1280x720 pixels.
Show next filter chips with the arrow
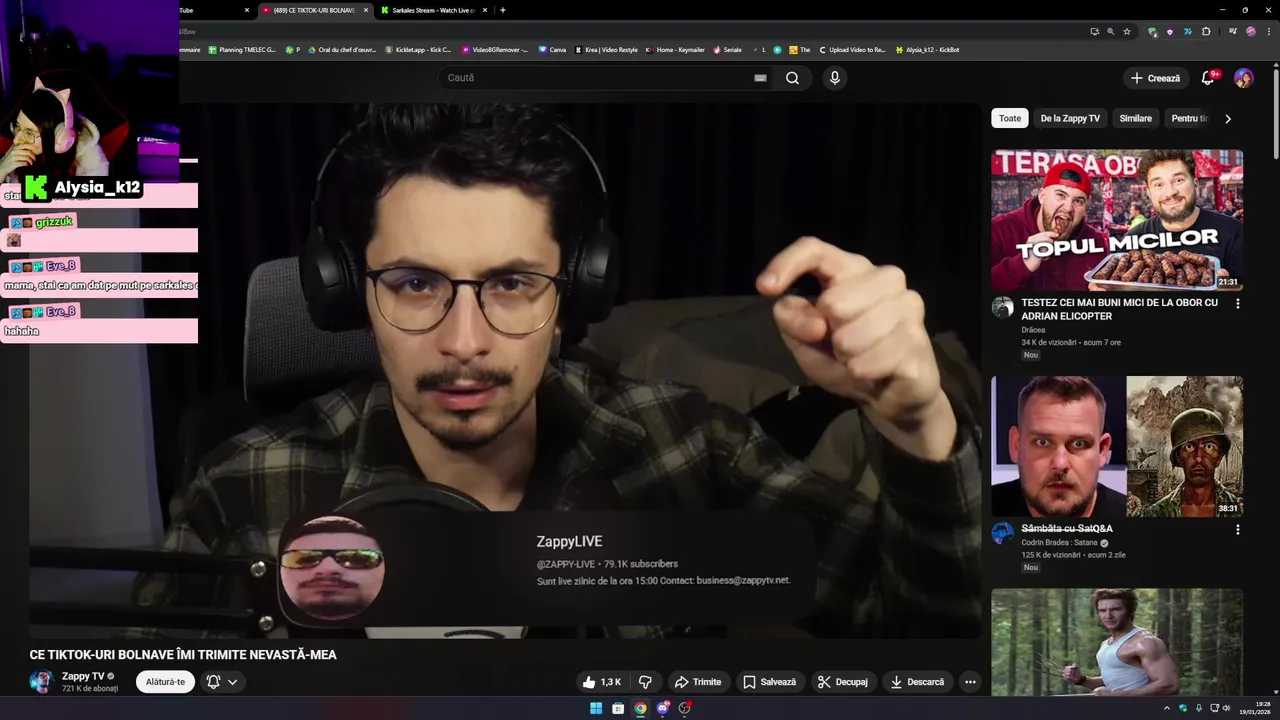1228,119
